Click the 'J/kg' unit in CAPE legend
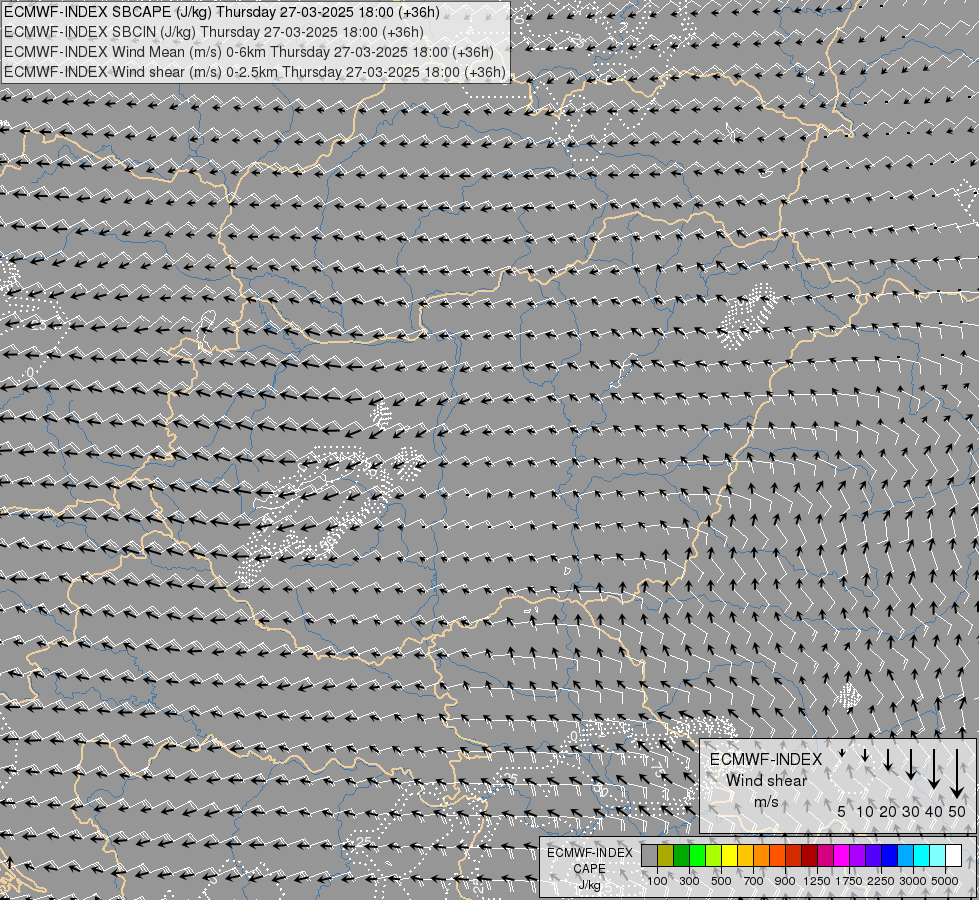979x900 pixels. coord(589,885)
